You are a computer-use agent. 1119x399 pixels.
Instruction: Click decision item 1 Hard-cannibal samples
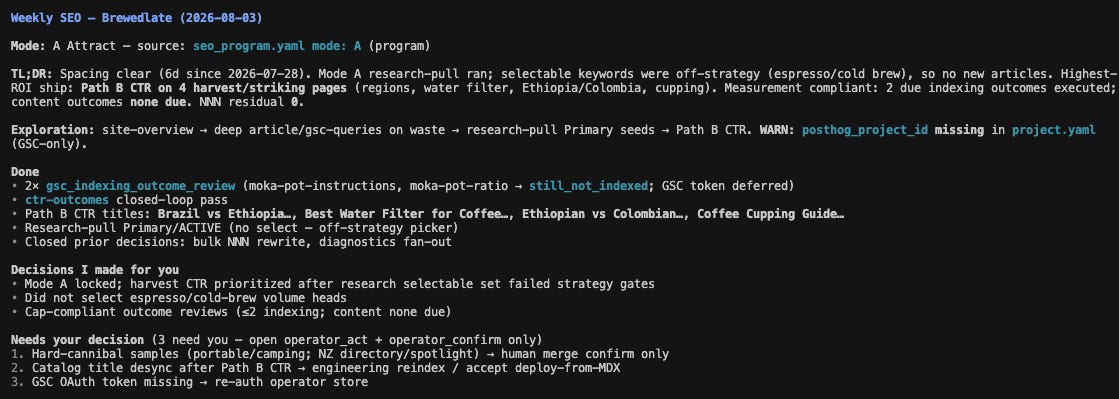pos(340,354)
